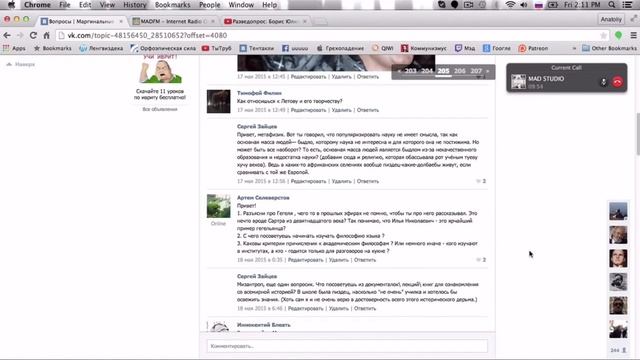Reload the current page
The image size is (640, 360).
tap(33, 36)
